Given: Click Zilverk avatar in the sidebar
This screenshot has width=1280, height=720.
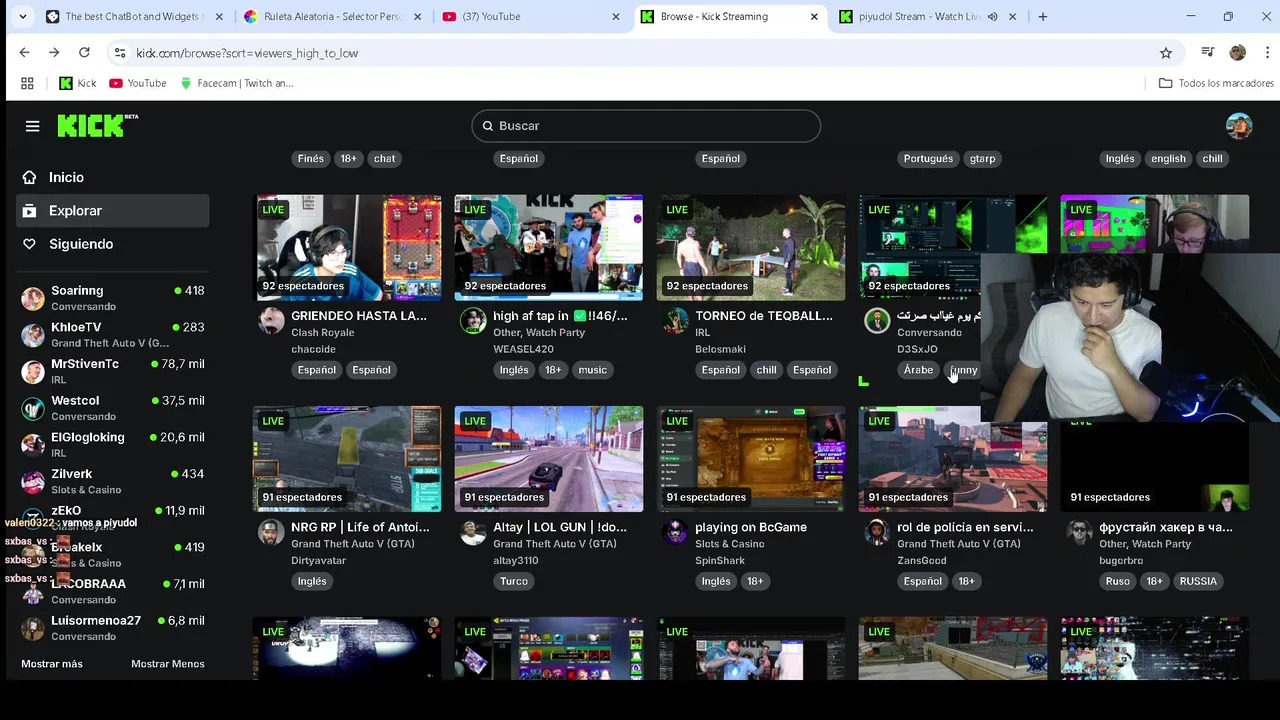Looking at the screenshot, I should (x=33, y=482).
